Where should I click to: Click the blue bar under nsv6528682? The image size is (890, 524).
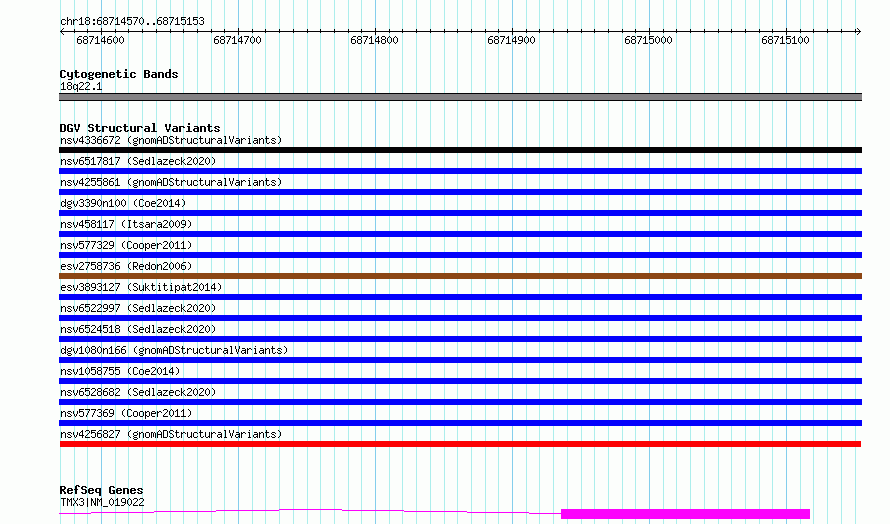(460, 402)
